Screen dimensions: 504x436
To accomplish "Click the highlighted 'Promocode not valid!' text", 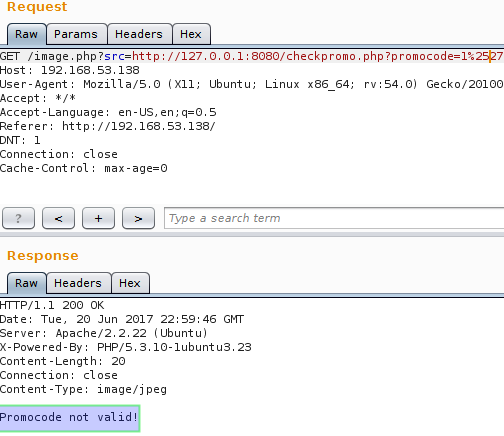I will pyautogui.click(x=69, y=418).
